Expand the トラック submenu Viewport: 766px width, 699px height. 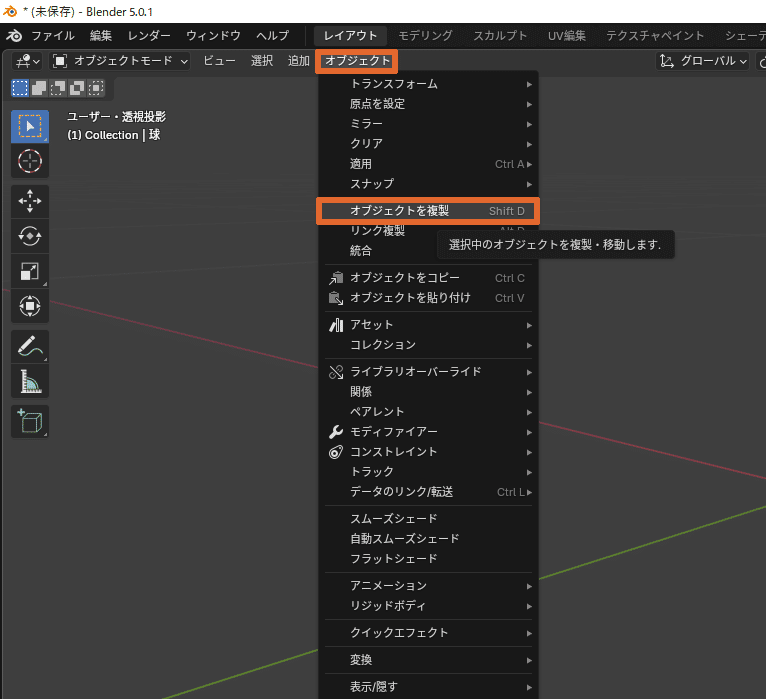click(428, 472)
